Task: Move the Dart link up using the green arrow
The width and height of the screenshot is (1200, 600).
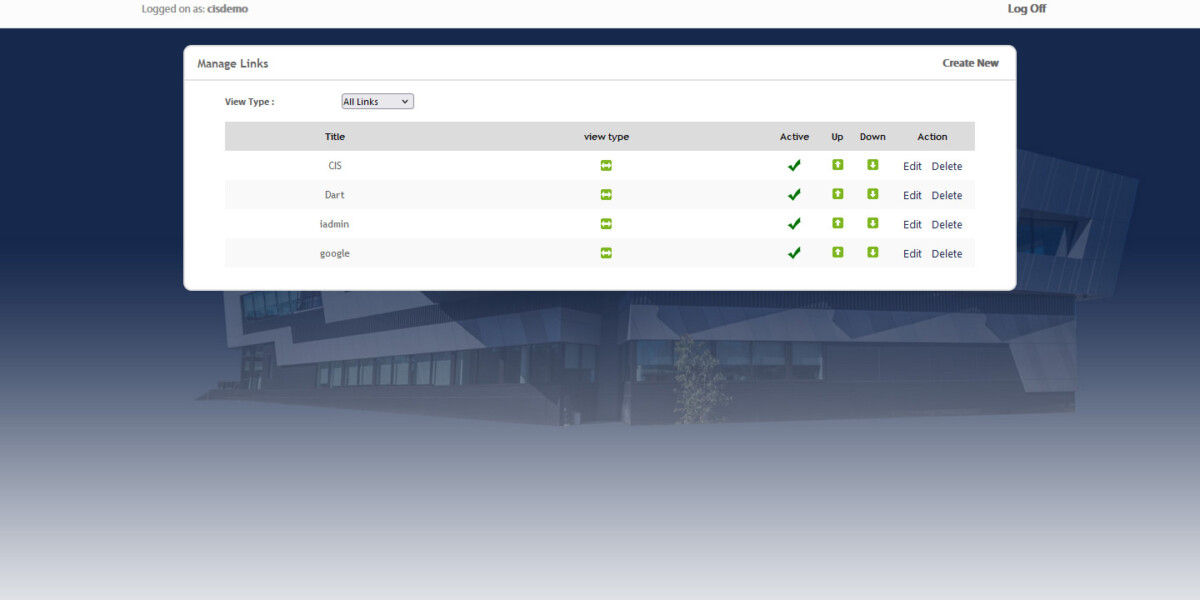Action: point(837,194)
